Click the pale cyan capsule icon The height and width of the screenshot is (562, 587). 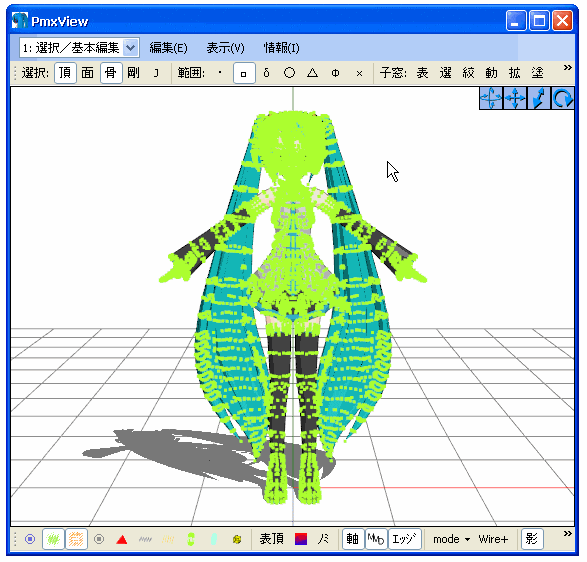coord(214,539)
